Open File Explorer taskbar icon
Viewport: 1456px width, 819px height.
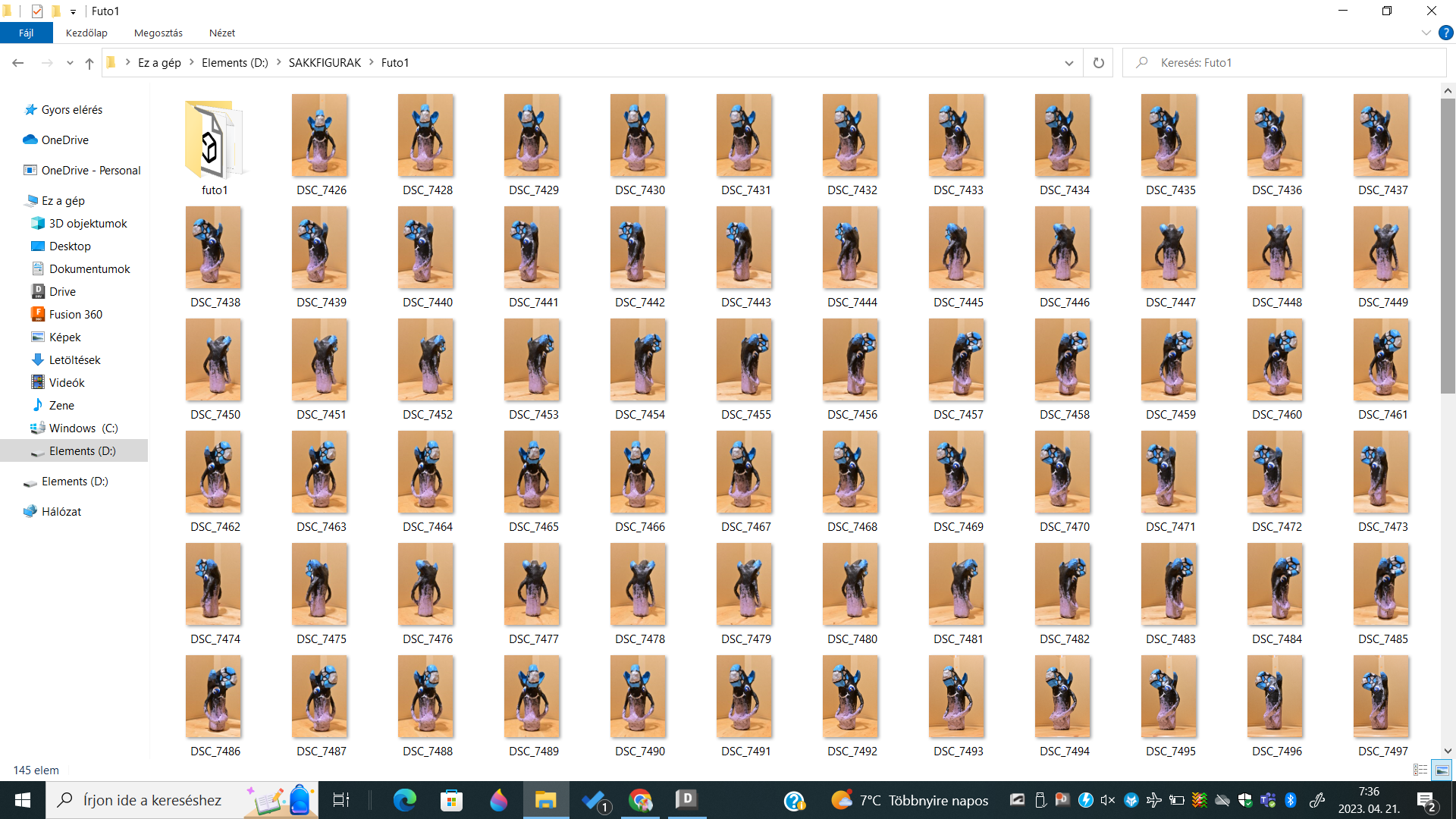(x=546, y=800)
